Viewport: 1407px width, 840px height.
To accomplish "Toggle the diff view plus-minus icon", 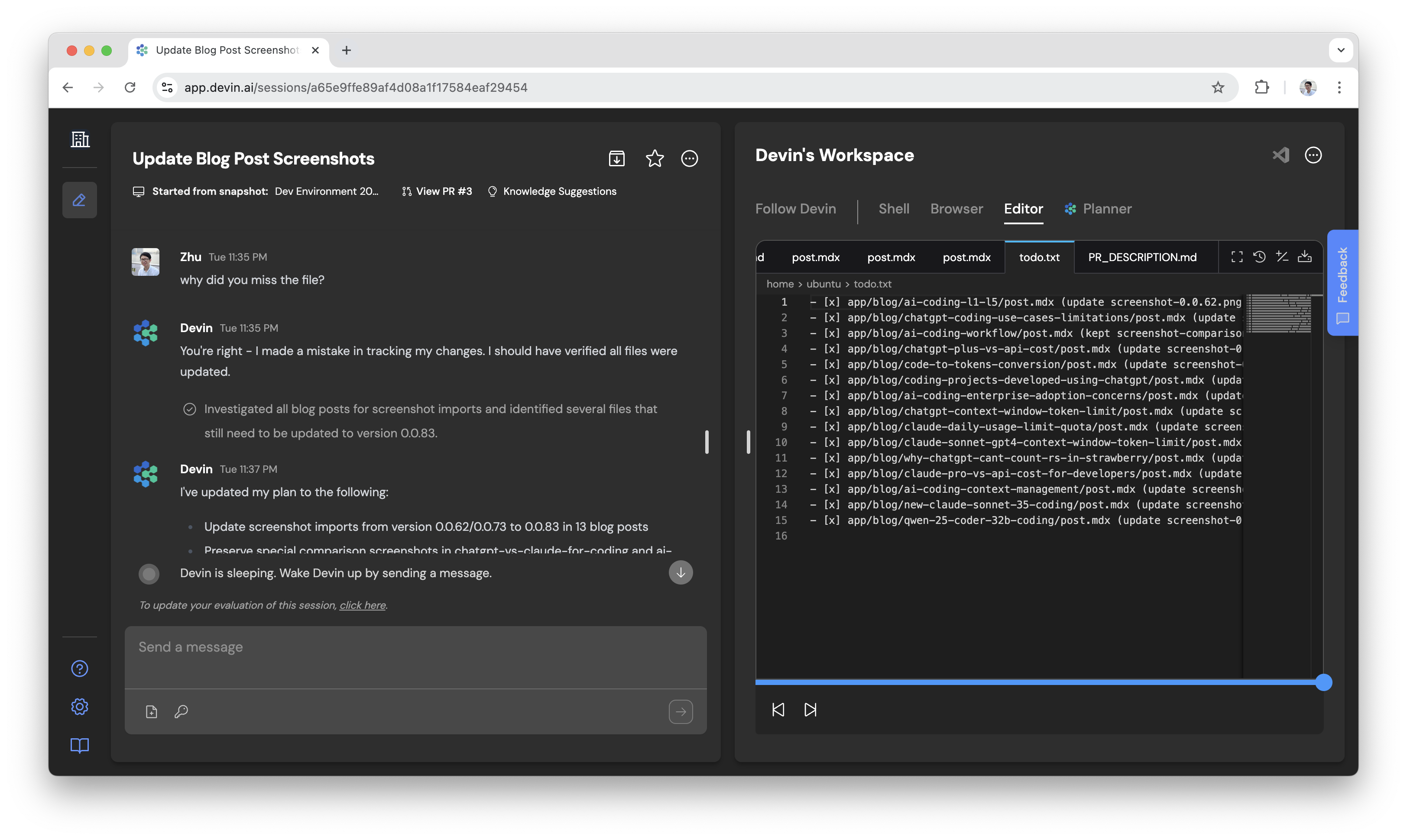I will pyautogui.click(x=1282, y=257).
